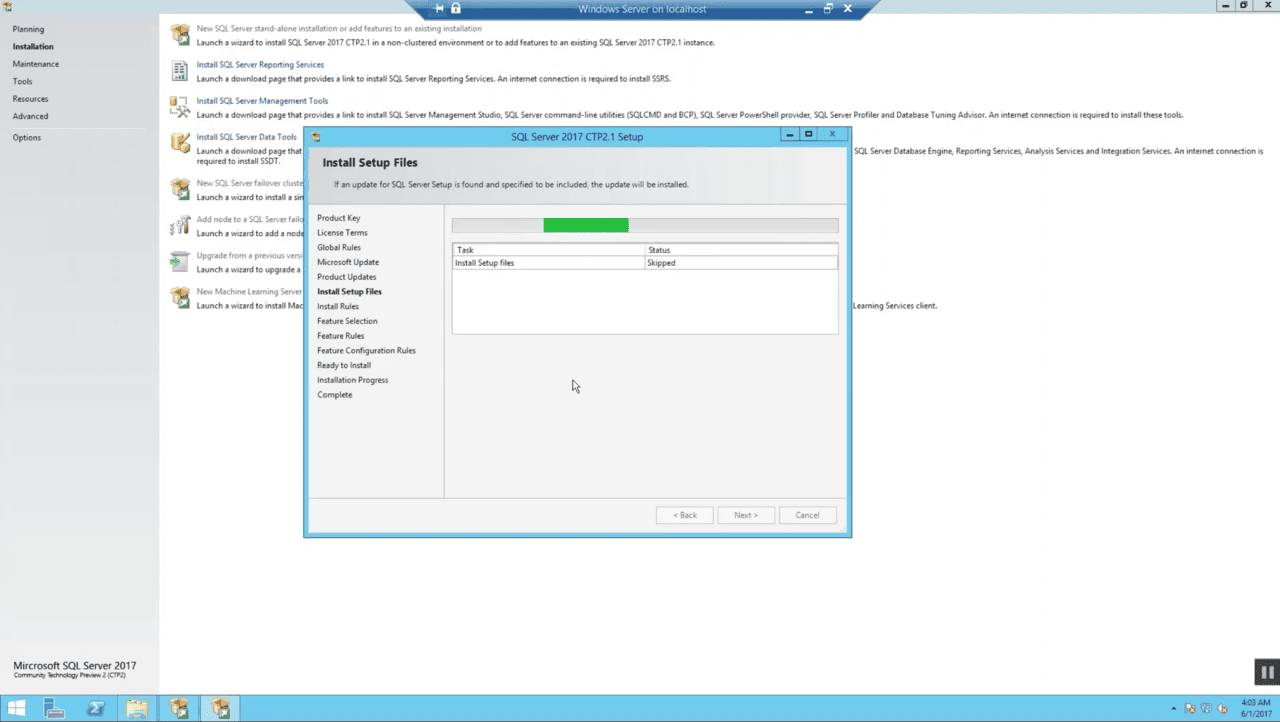Screen dimensions: 1280x722
Task: Click the SQL Server Setup title bar icon
Action: [316, 136]
